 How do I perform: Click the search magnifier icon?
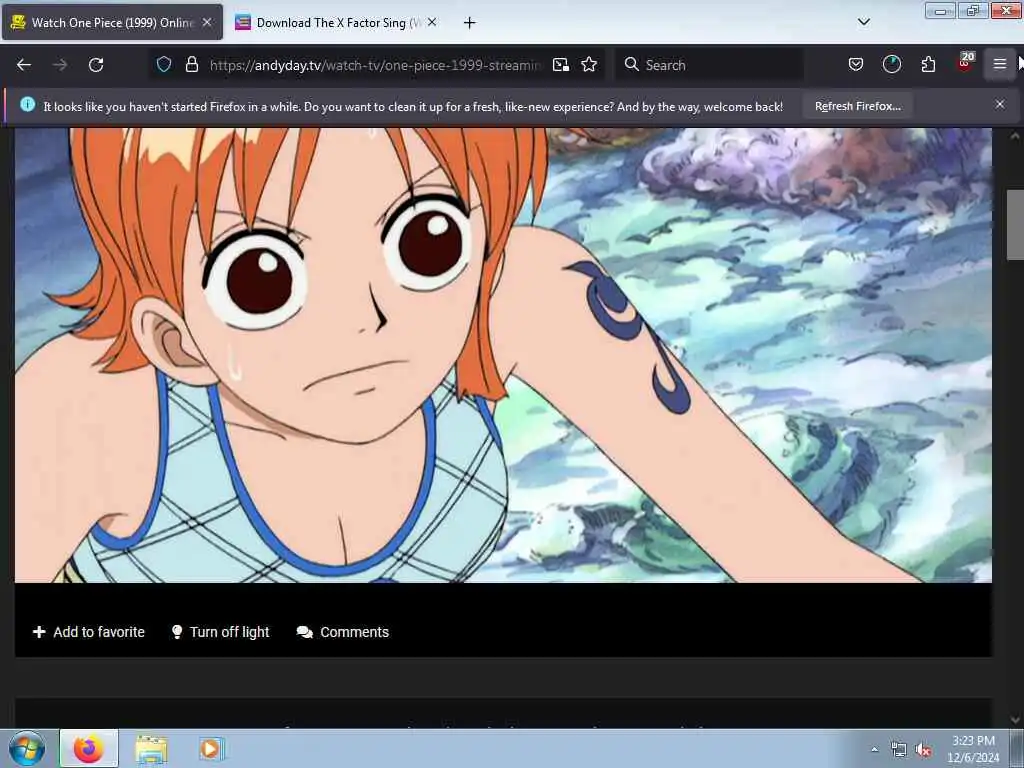click(x=632, y=65)
